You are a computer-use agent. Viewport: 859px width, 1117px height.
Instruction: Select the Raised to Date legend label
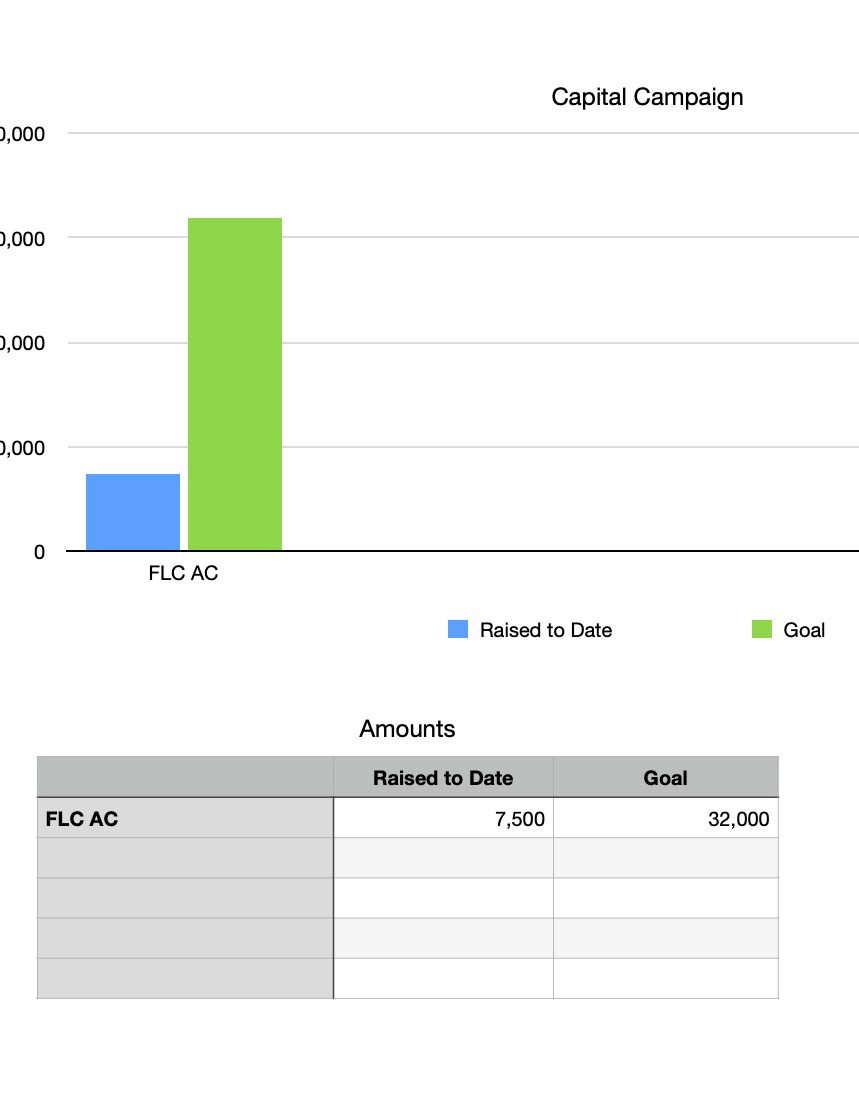pyautogui.click(x=546, y=630)
